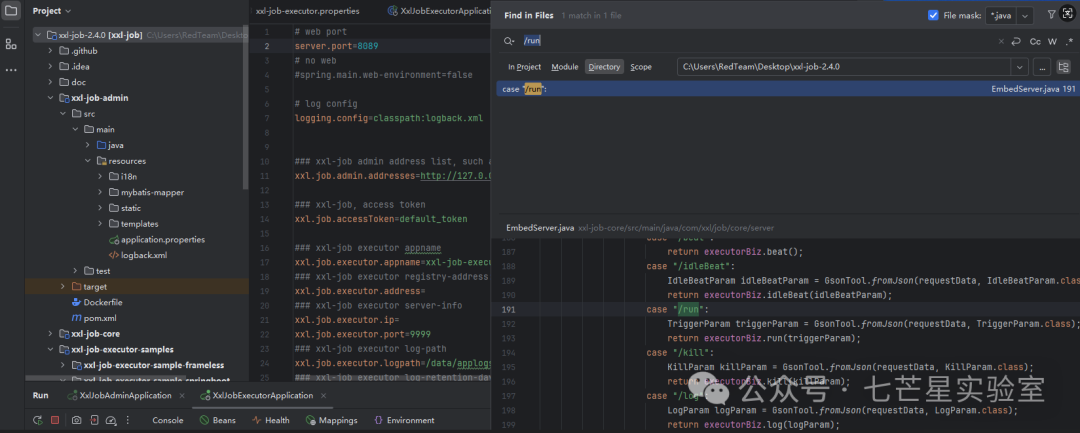Open the Environment tab

404,420
